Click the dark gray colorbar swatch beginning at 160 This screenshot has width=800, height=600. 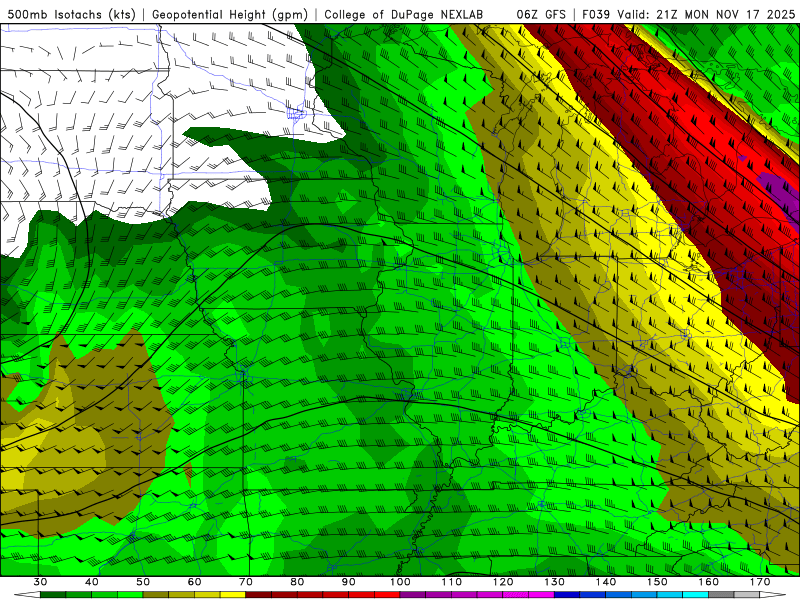point(721,595)
